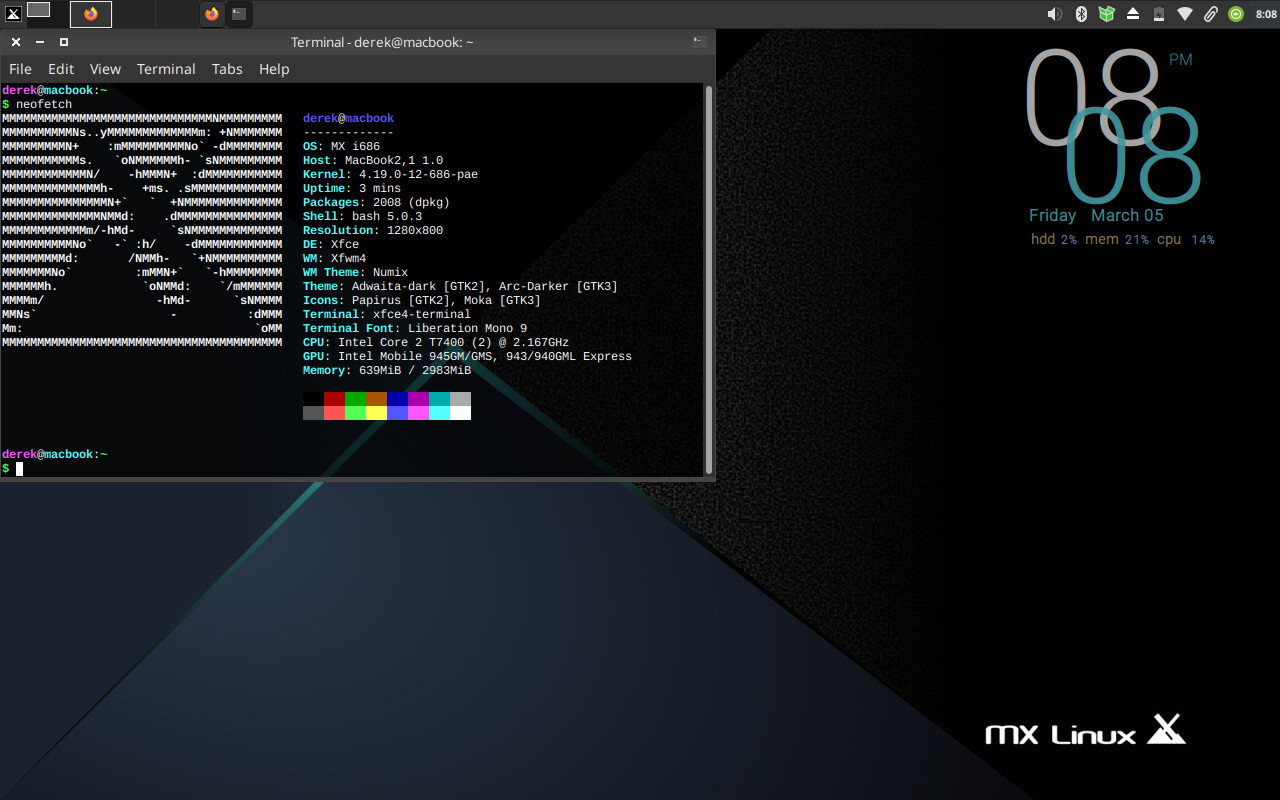Screen dimensions: 1280x800
Task: Click the 'DE: Xfce' line
Action: (x=331, y=244)
